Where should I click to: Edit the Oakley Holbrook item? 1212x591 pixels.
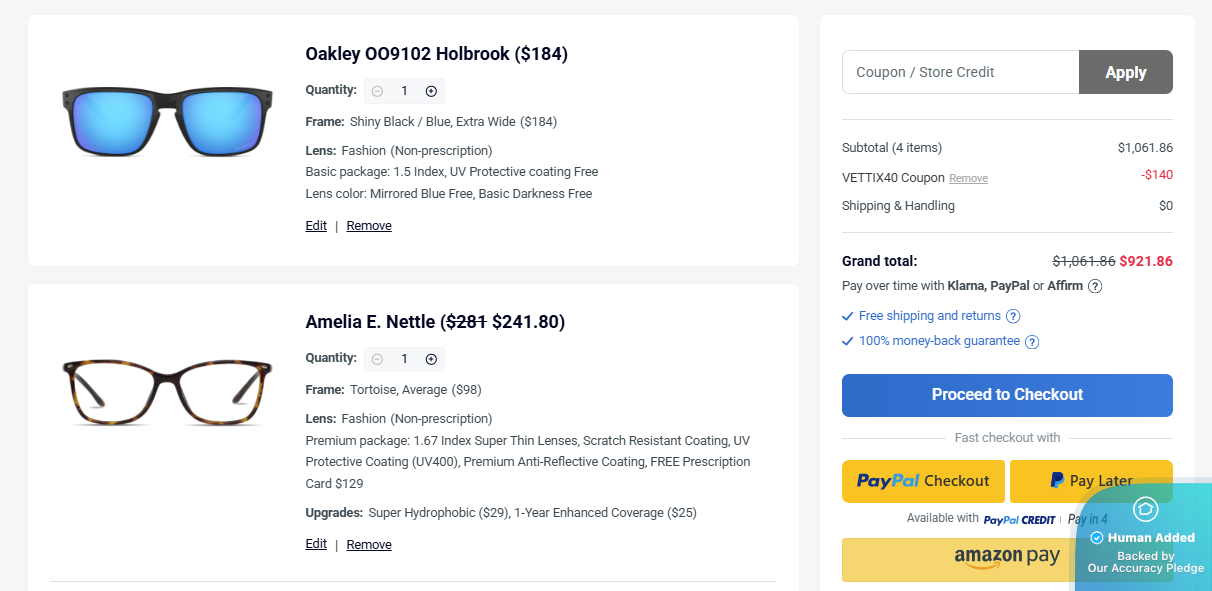pyautogui.click(x=316, y=226)
